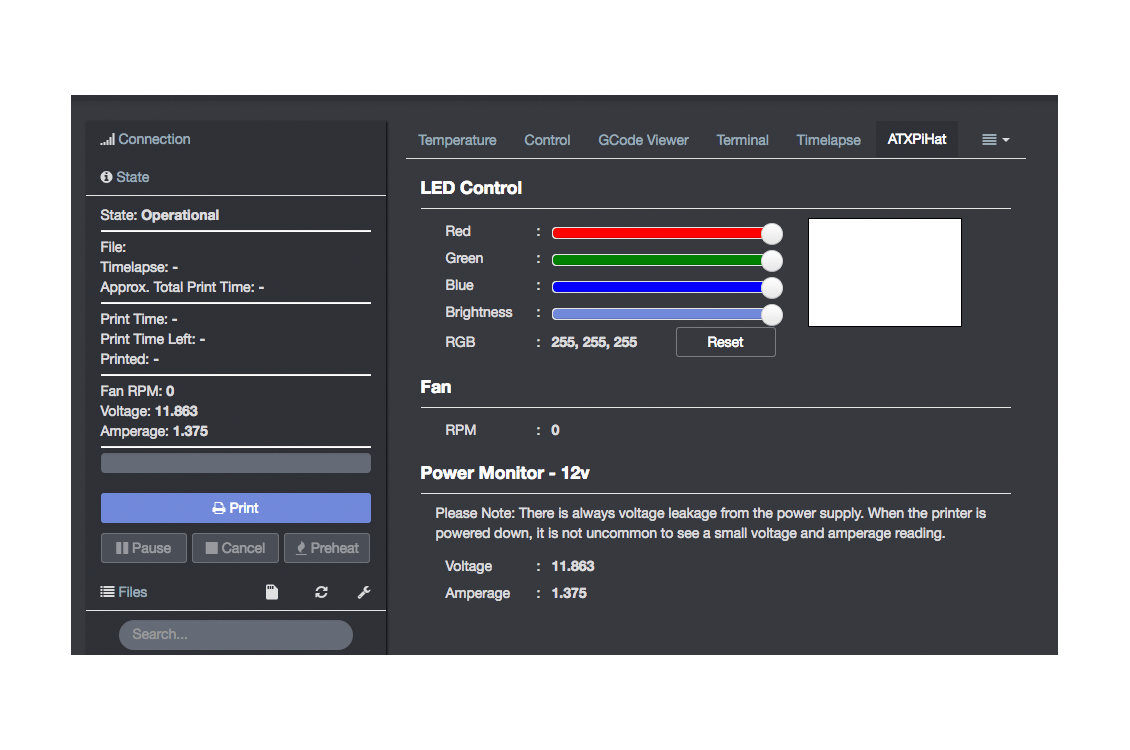Click the State info icon

[106, 177]
